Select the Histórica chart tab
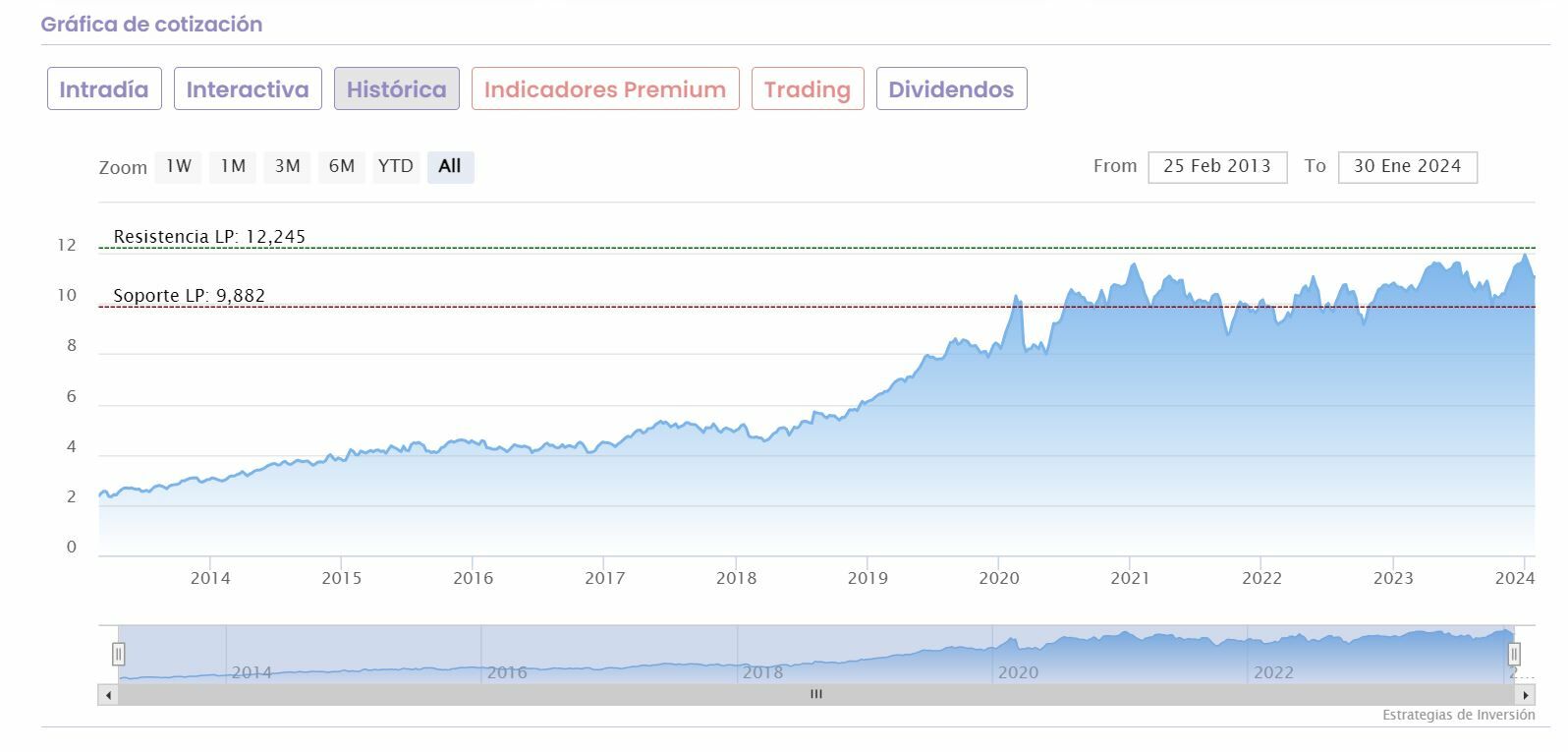This screenshot has height=752, width=1568. pos(396,89)
